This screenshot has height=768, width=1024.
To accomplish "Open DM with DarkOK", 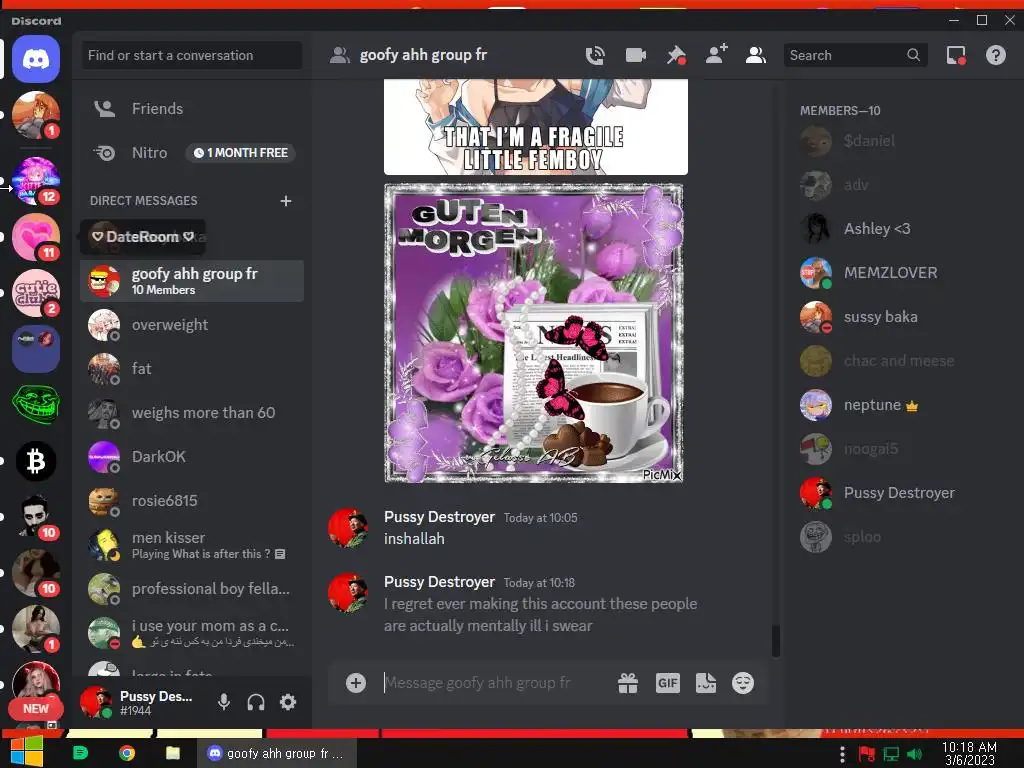I will click(x=191, y=457).
